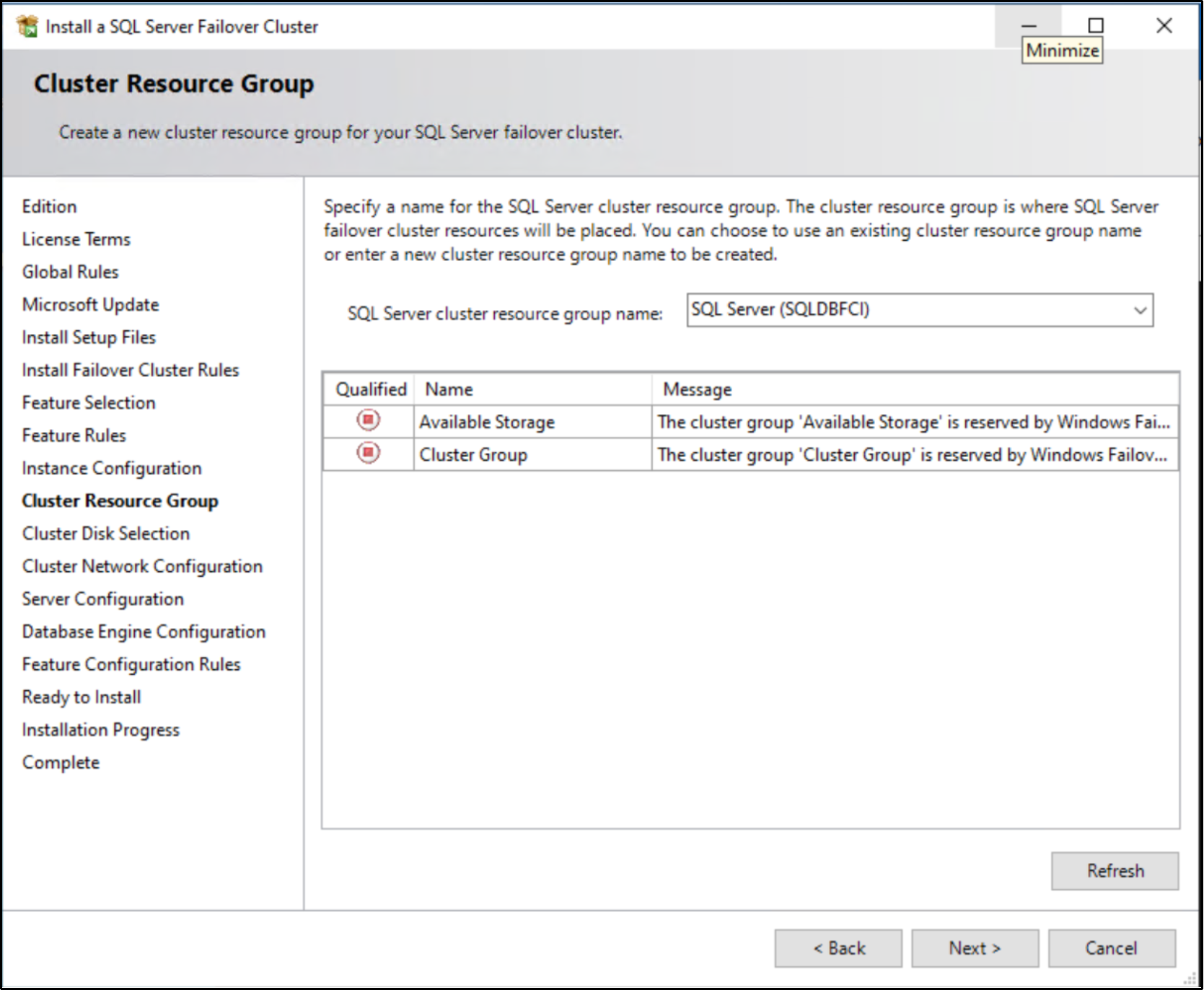
Task: Select the bold Cluster Resource Group step
Action: tap(120, 501)
